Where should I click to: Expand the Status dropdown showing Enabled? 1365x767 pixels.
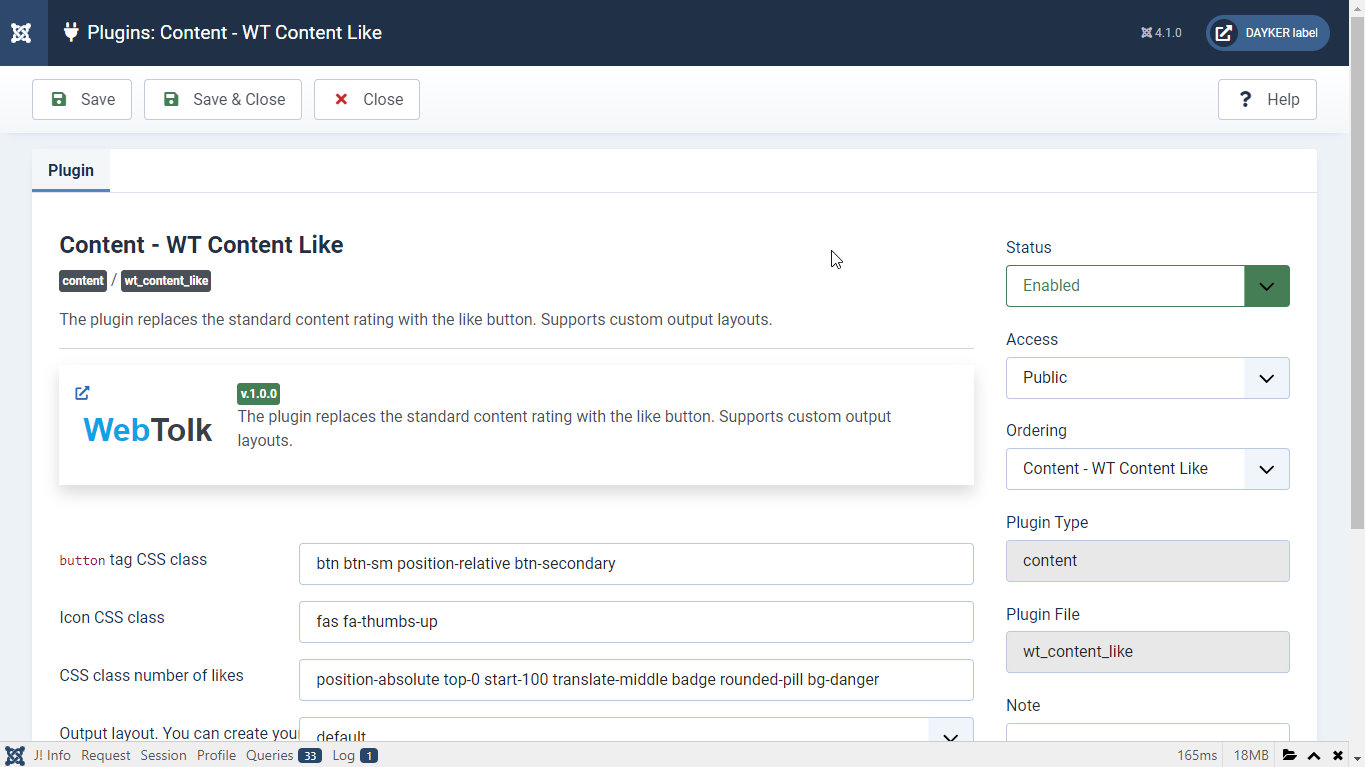(x=1147, y=286)
